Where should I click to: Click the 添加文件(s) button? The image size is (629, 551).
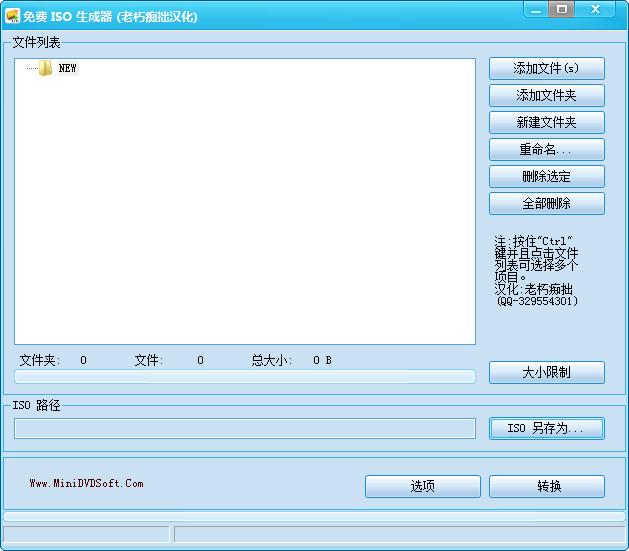click(546, 68)
